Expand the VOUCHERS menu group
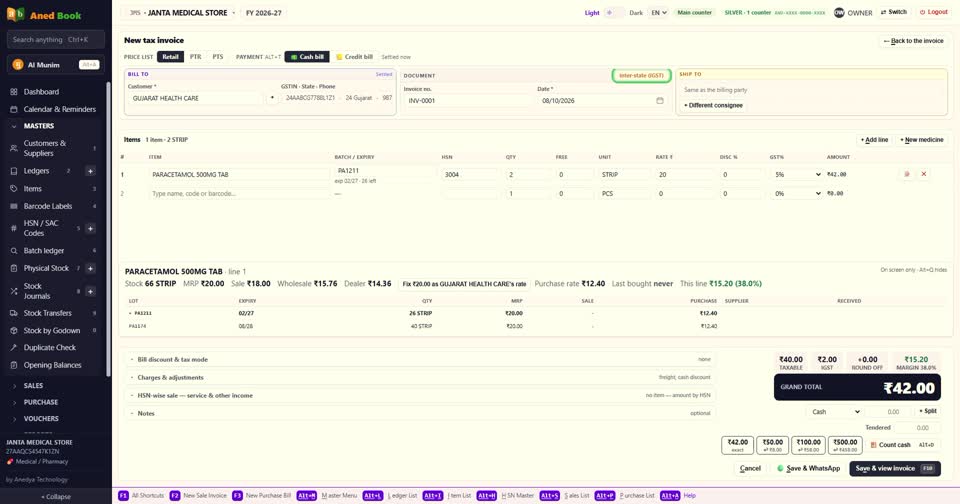This screenshot has height=504, width=960. pyautogui.click(x=40, y=419)
